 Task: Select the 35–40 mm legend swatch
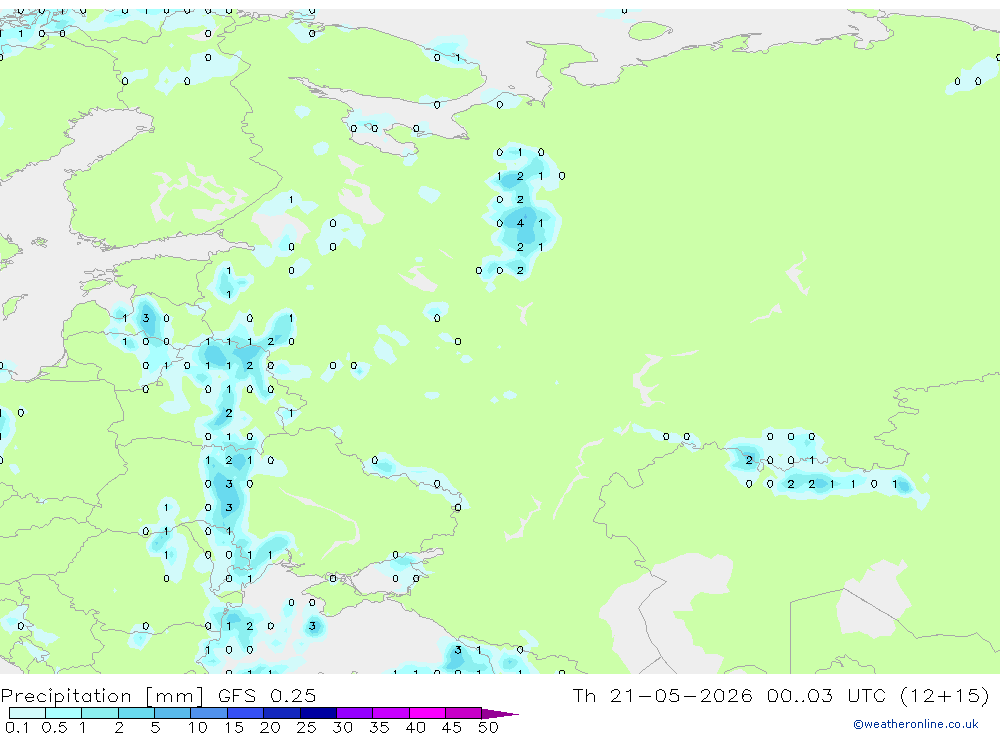391,713
